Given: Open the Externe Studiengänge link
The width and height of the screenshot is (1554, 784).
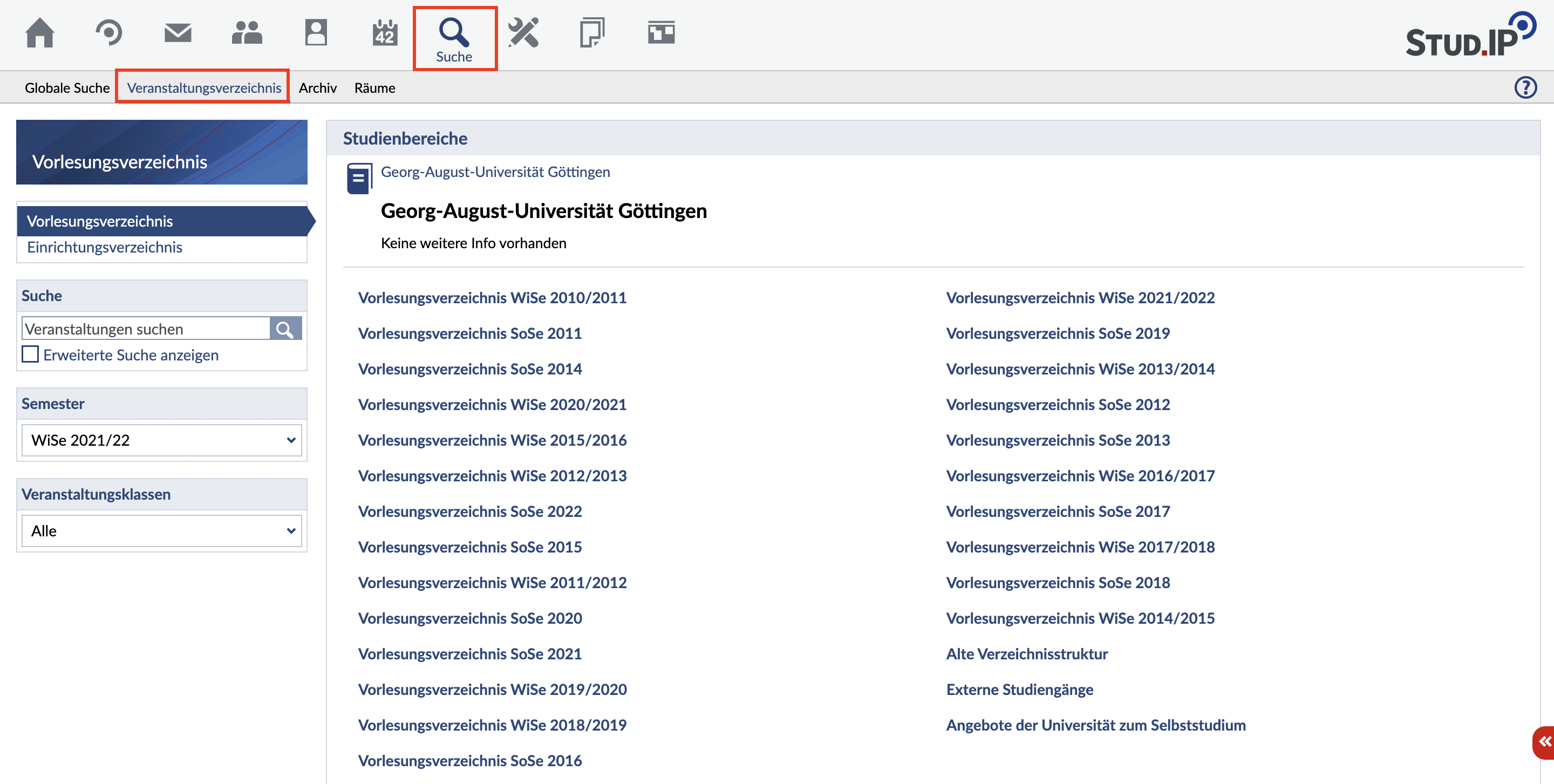Looking at the screenshot, I should (1019, 690).
